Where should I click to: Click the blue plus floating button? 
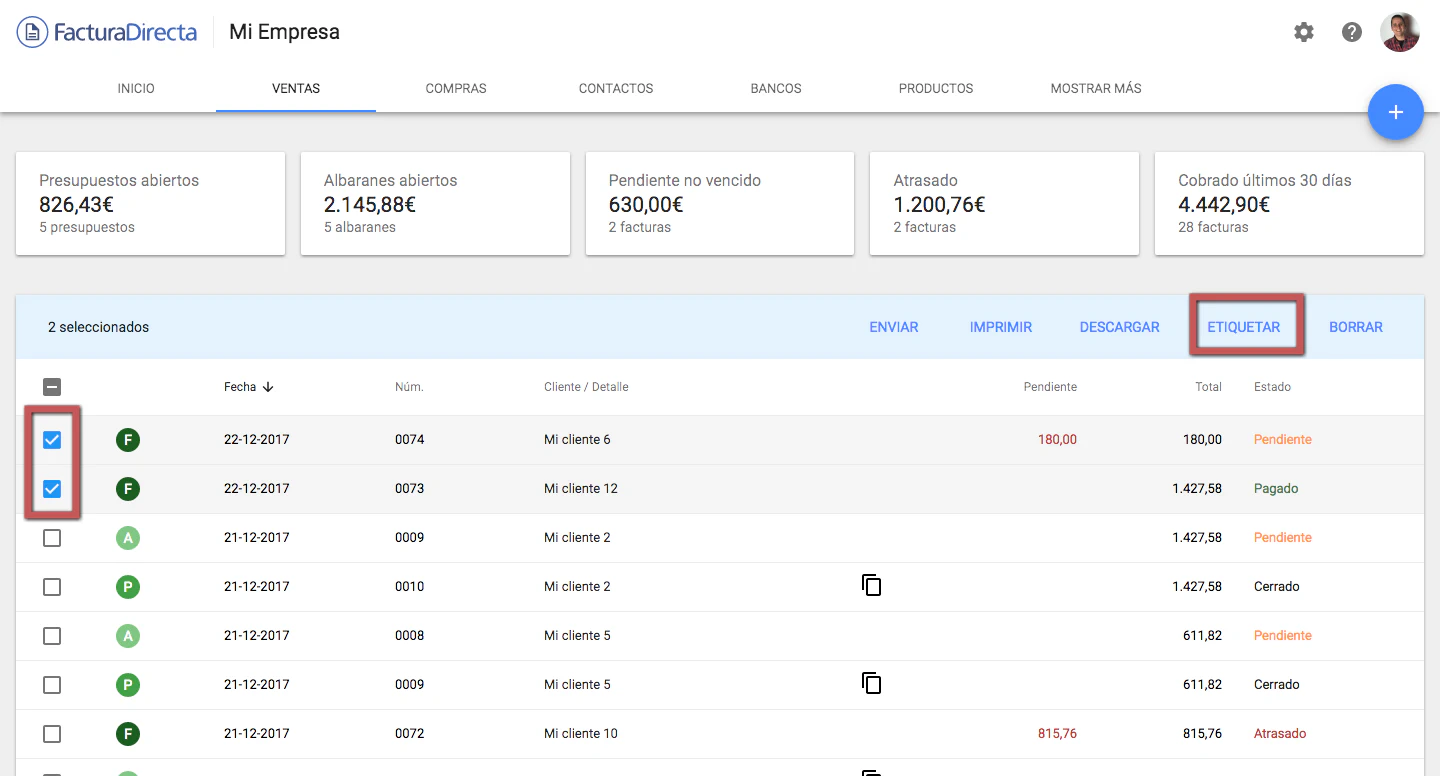point(1395,112)
